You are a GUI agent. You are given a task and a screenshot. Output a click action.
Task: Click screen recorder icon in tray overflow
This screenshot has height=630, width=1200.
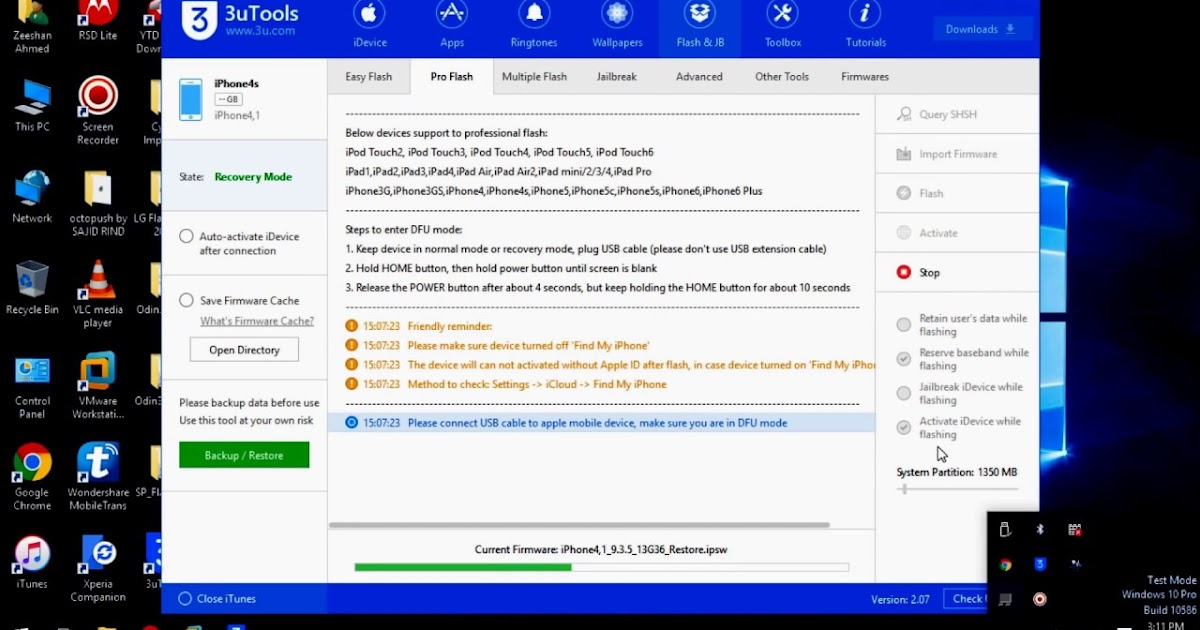point(1040,599)
